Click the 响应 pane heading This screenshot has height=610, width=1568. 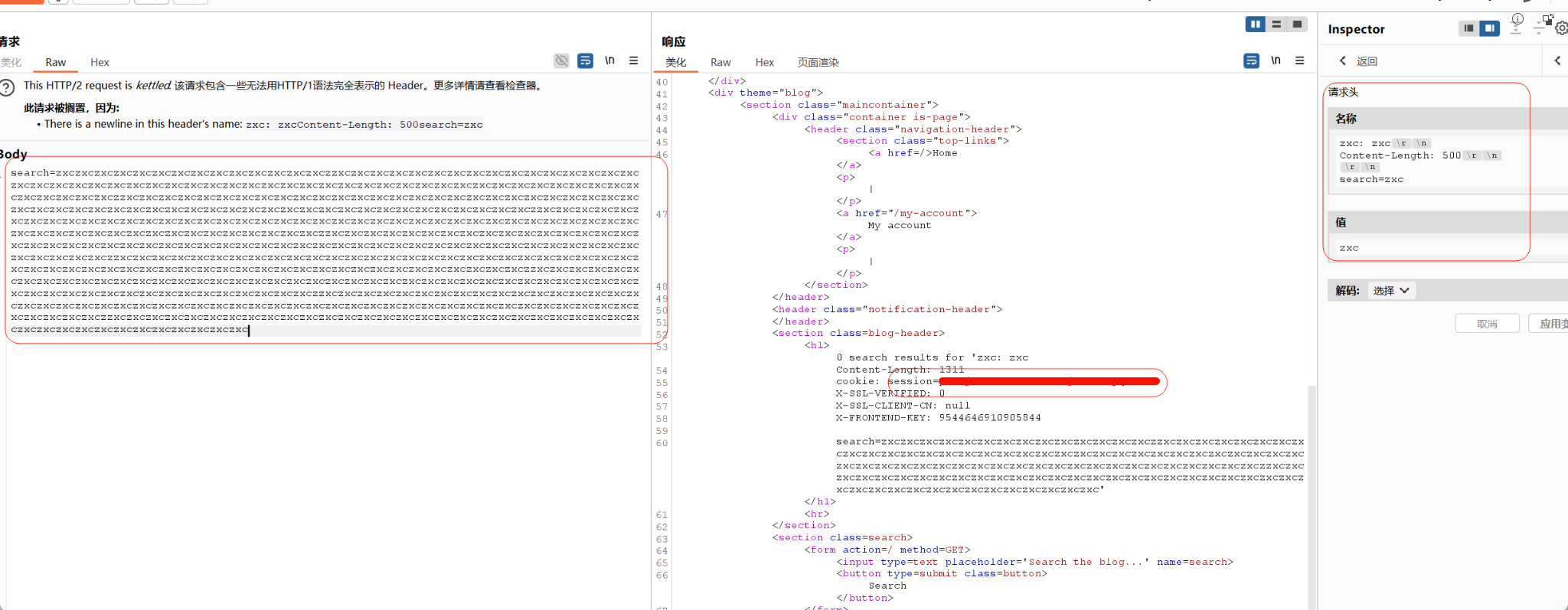tap(674, 41)
